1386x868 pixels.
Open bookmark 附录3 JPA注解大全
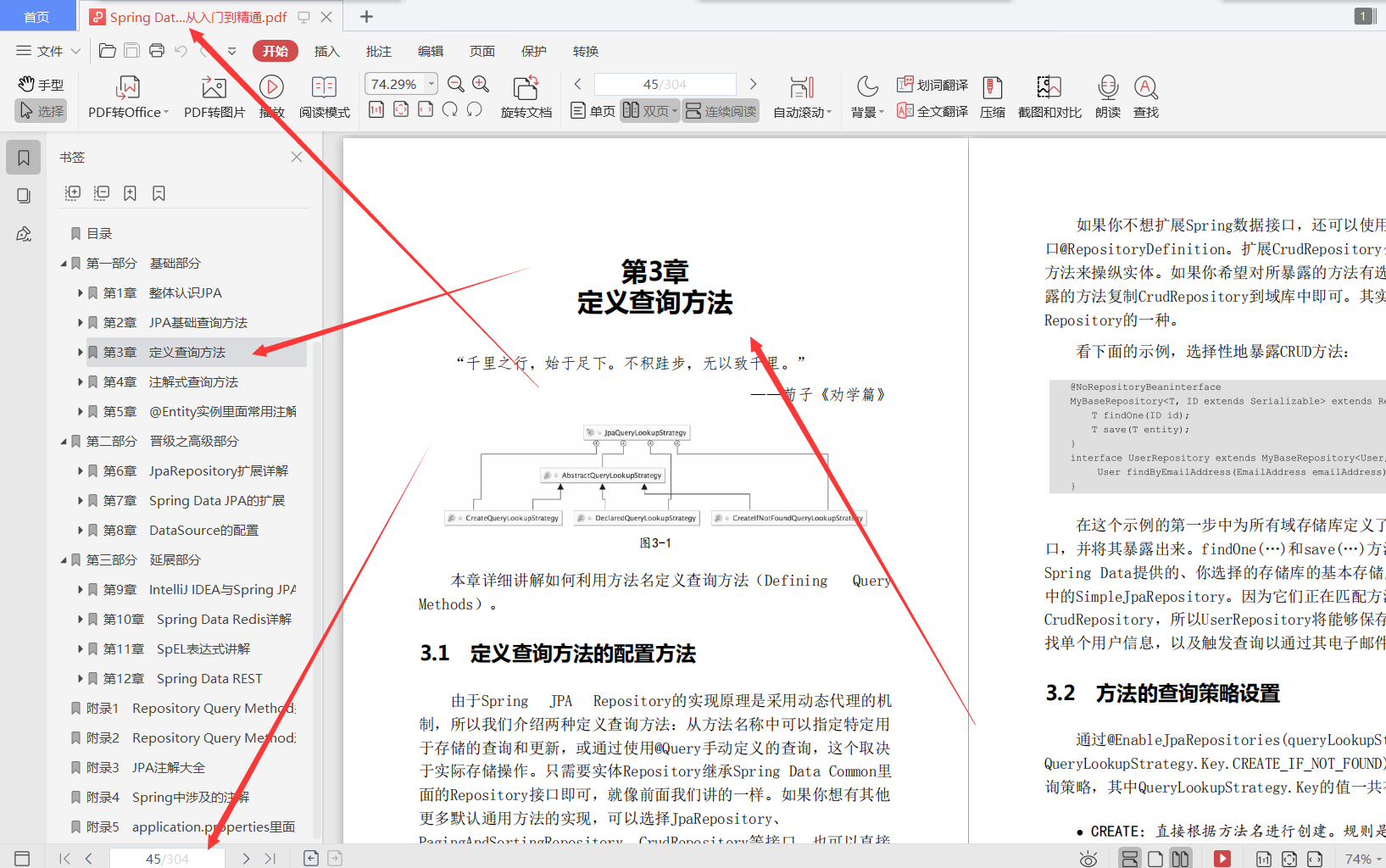[146, 768]
